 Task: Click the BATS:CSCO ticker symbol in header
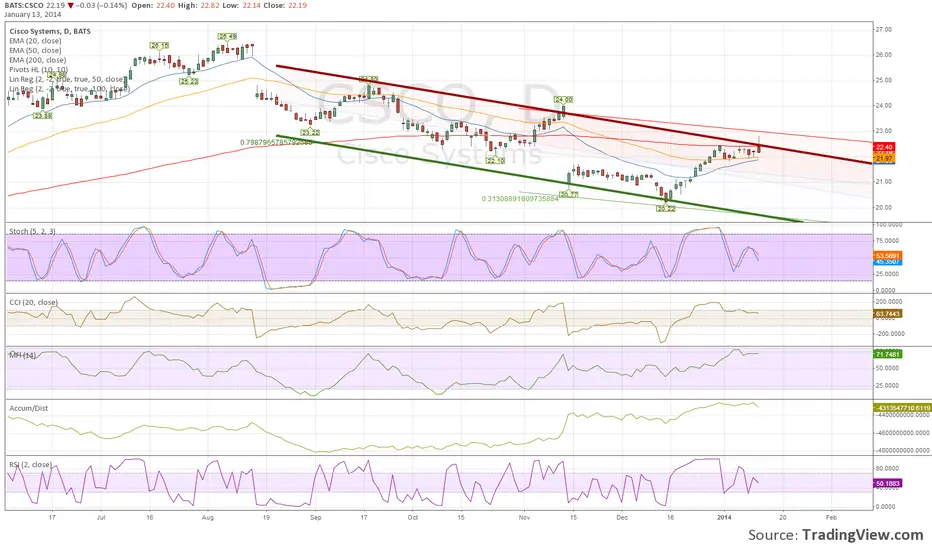(x=24, y=5)
